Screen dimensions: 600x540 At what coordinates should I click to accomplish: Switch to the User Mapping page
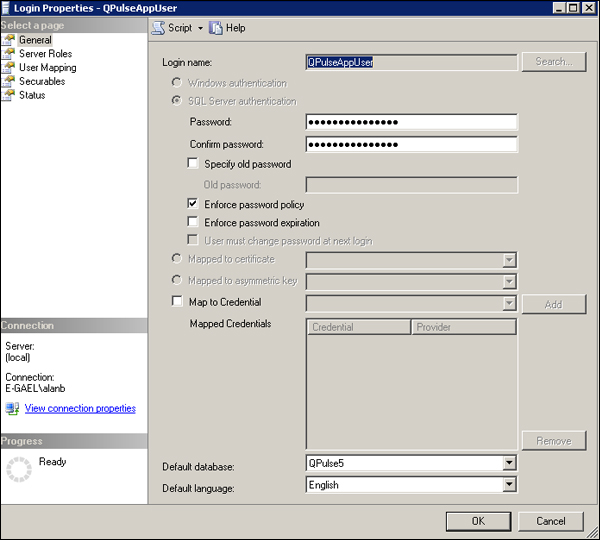pos(48,68)
